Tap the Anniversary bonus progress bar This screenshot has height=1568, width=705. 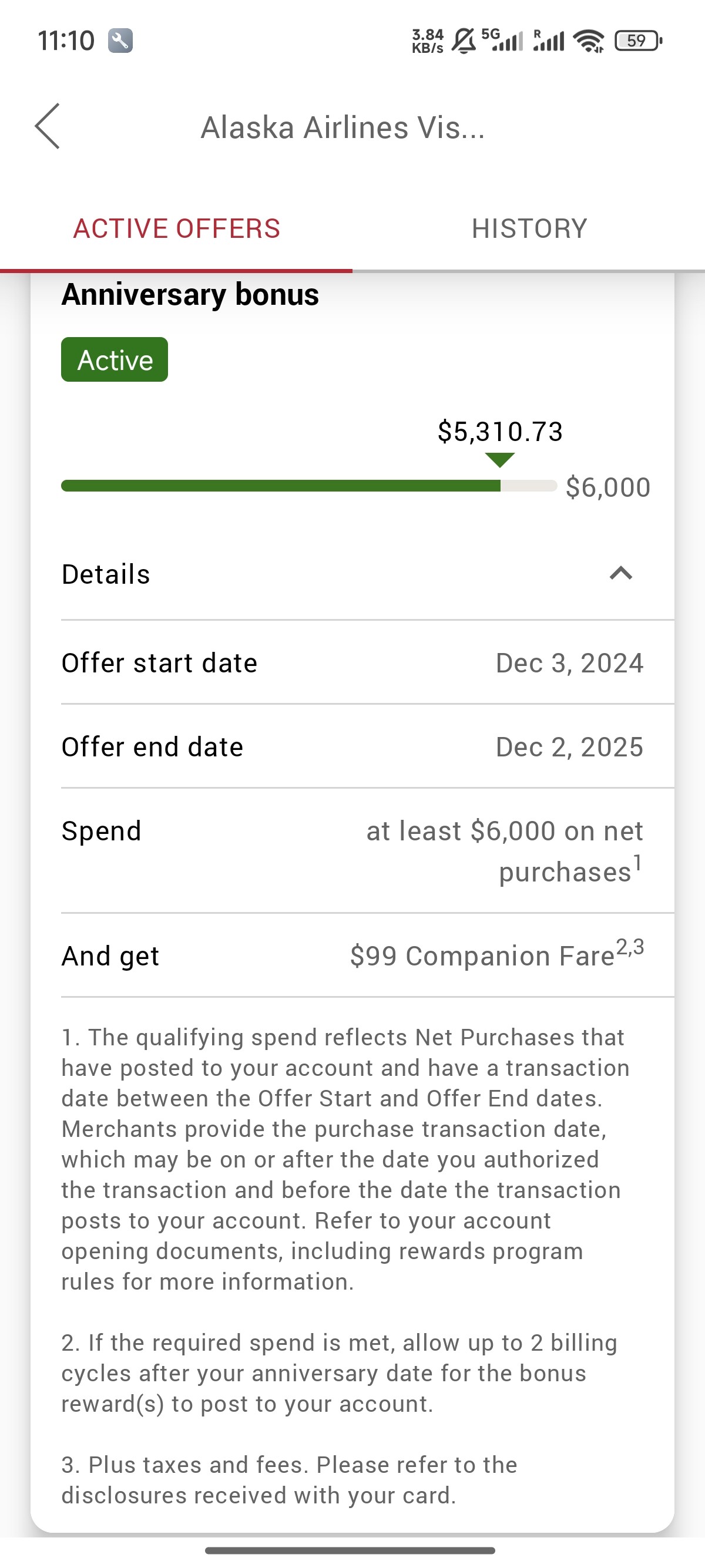point(308,486)
